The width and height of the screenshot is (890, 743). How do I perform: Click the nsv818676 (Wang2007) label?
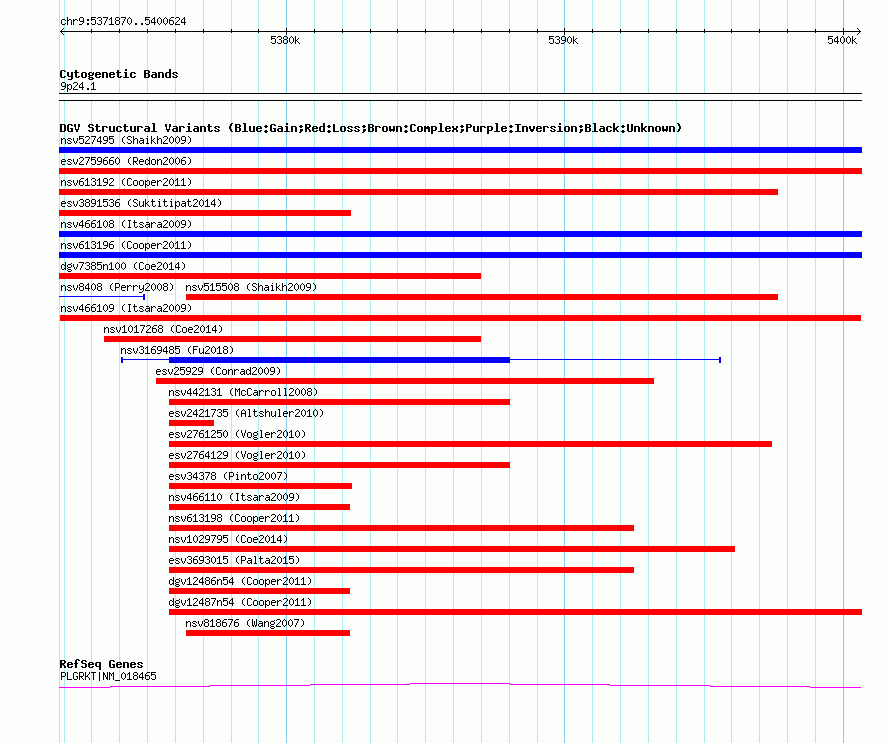245,623
